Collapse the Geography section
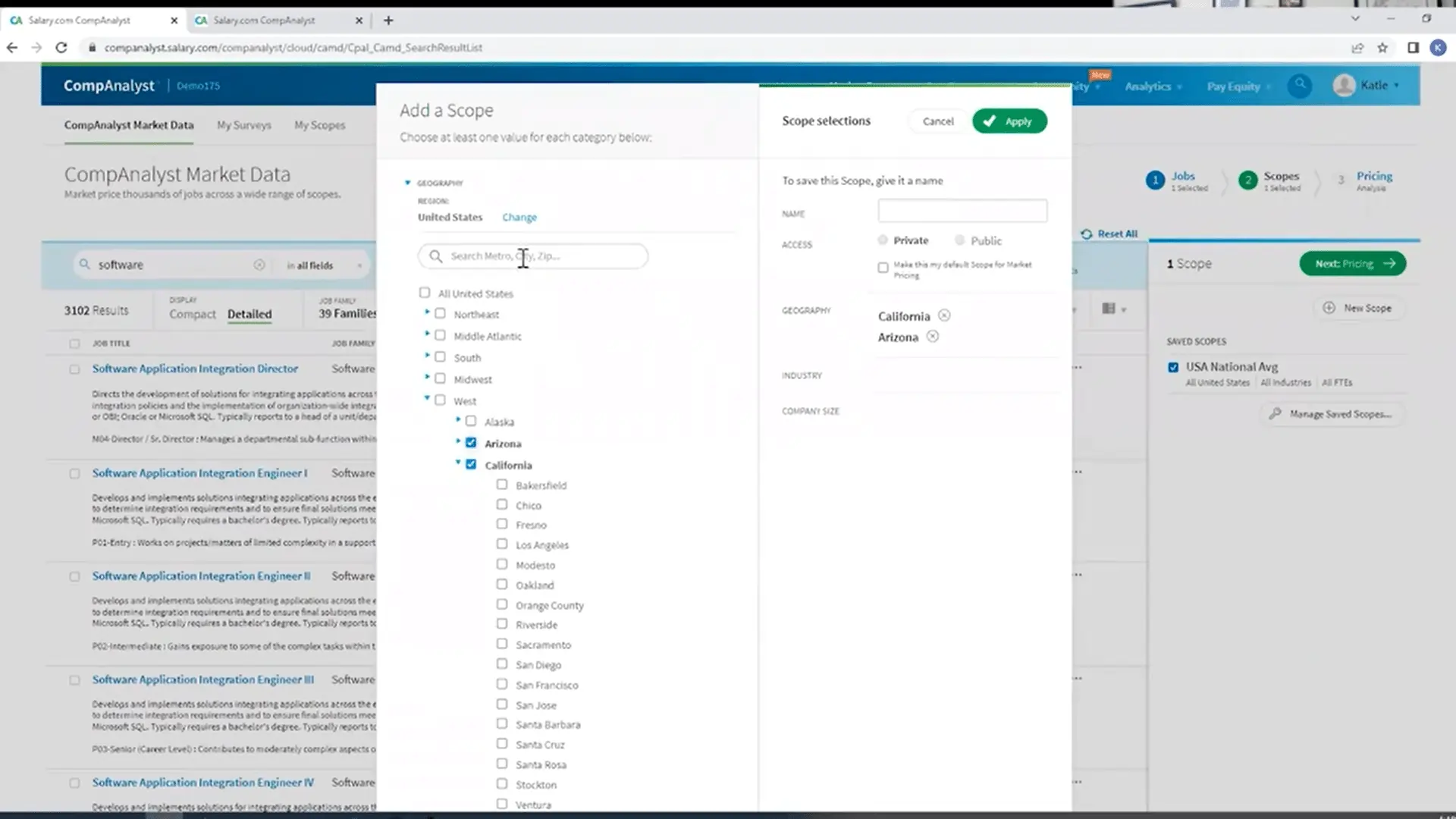Viewport: 1456px width, 819px height. (x=407, y=183)
